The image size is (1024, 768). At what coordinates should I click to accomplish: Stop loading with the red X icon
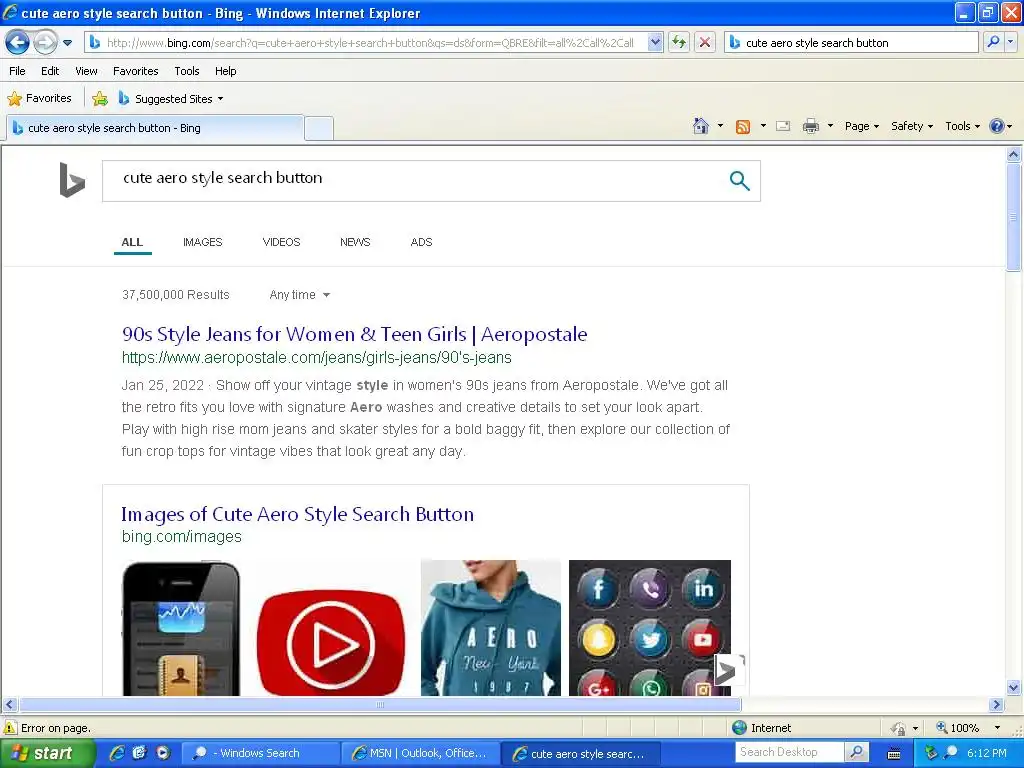click(705, 43)
